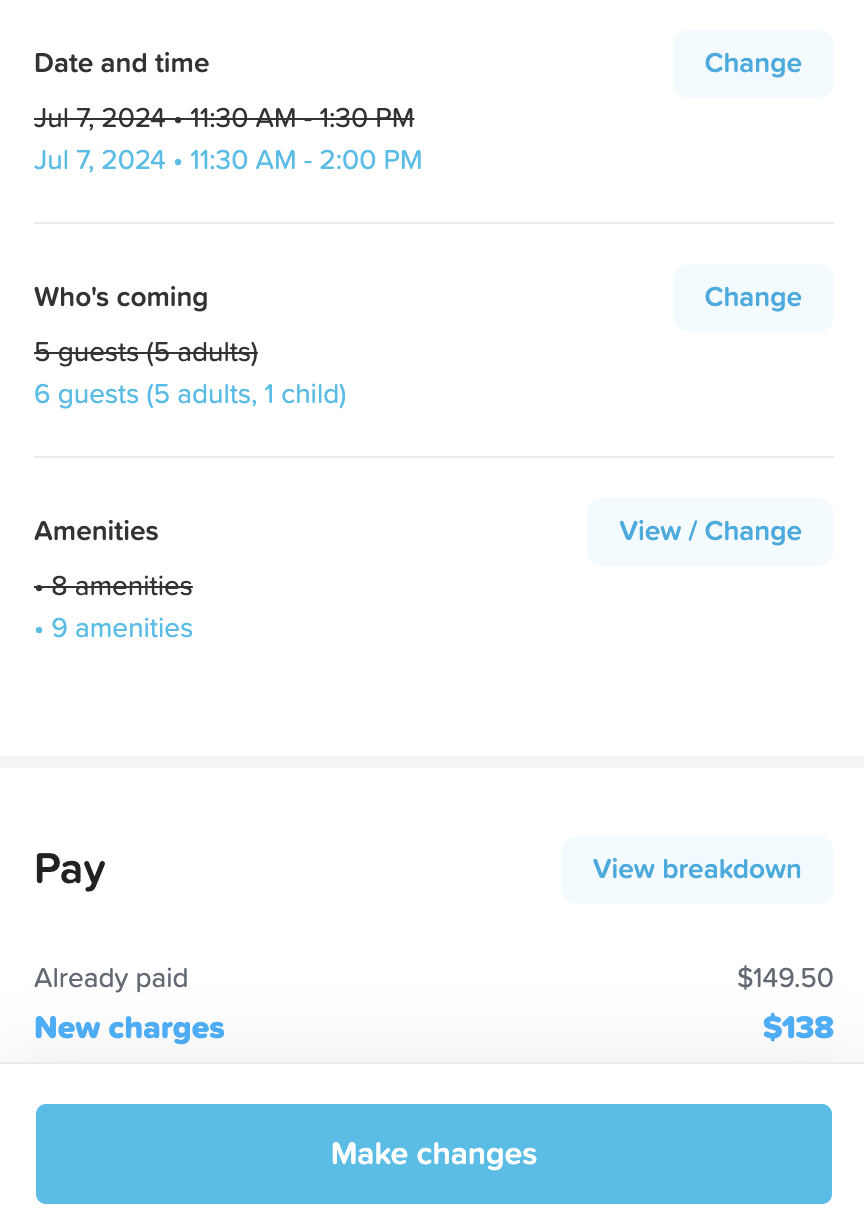Screen dimensions: 864x1224
Task: Click the Date and time heading
Action: click(x=122, y=63)
